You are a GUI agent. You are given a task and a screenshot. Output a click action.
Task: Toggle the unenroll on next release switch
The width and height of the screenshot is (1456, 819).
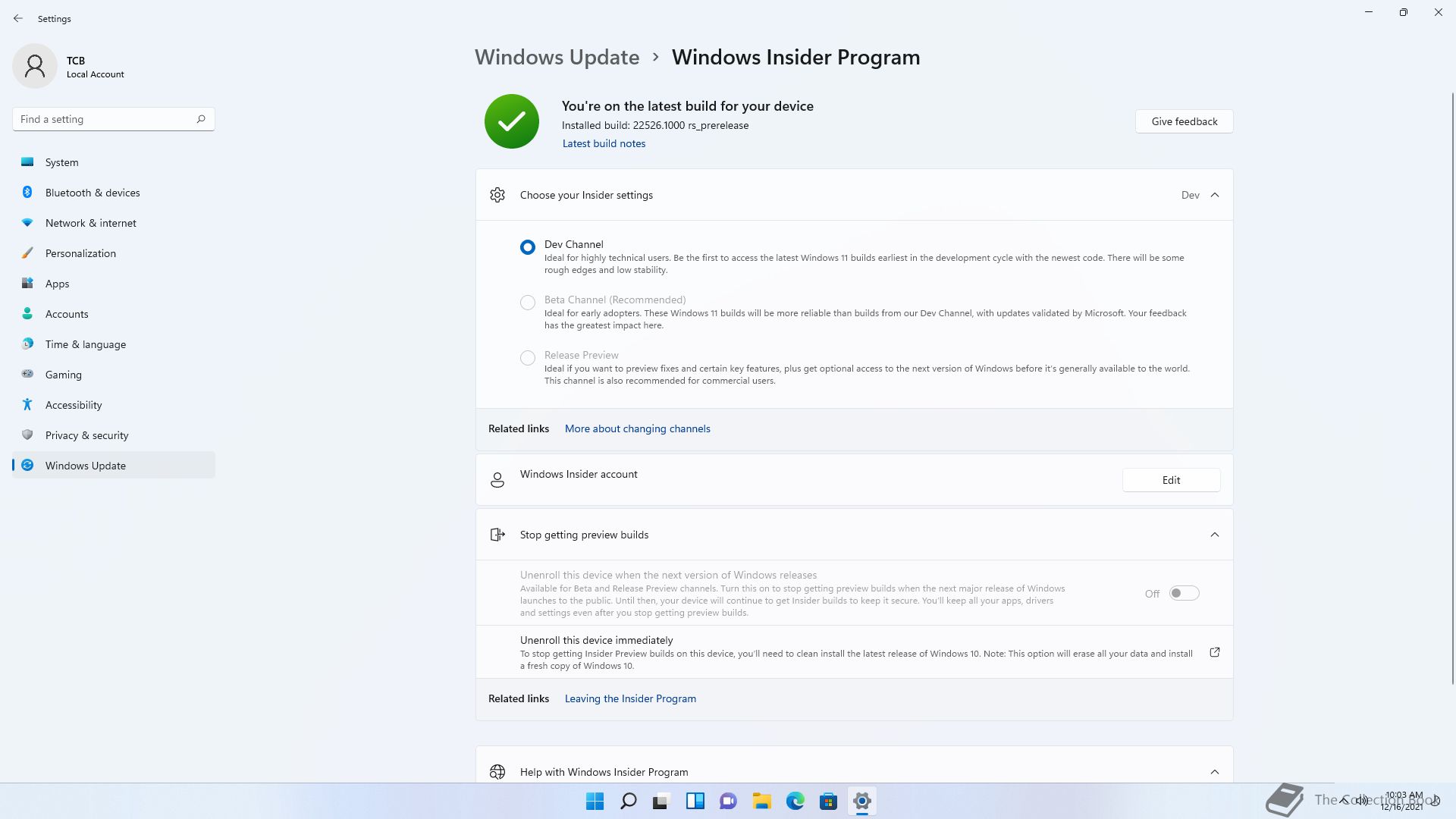pyautogui.click(x=1184, y=593)
